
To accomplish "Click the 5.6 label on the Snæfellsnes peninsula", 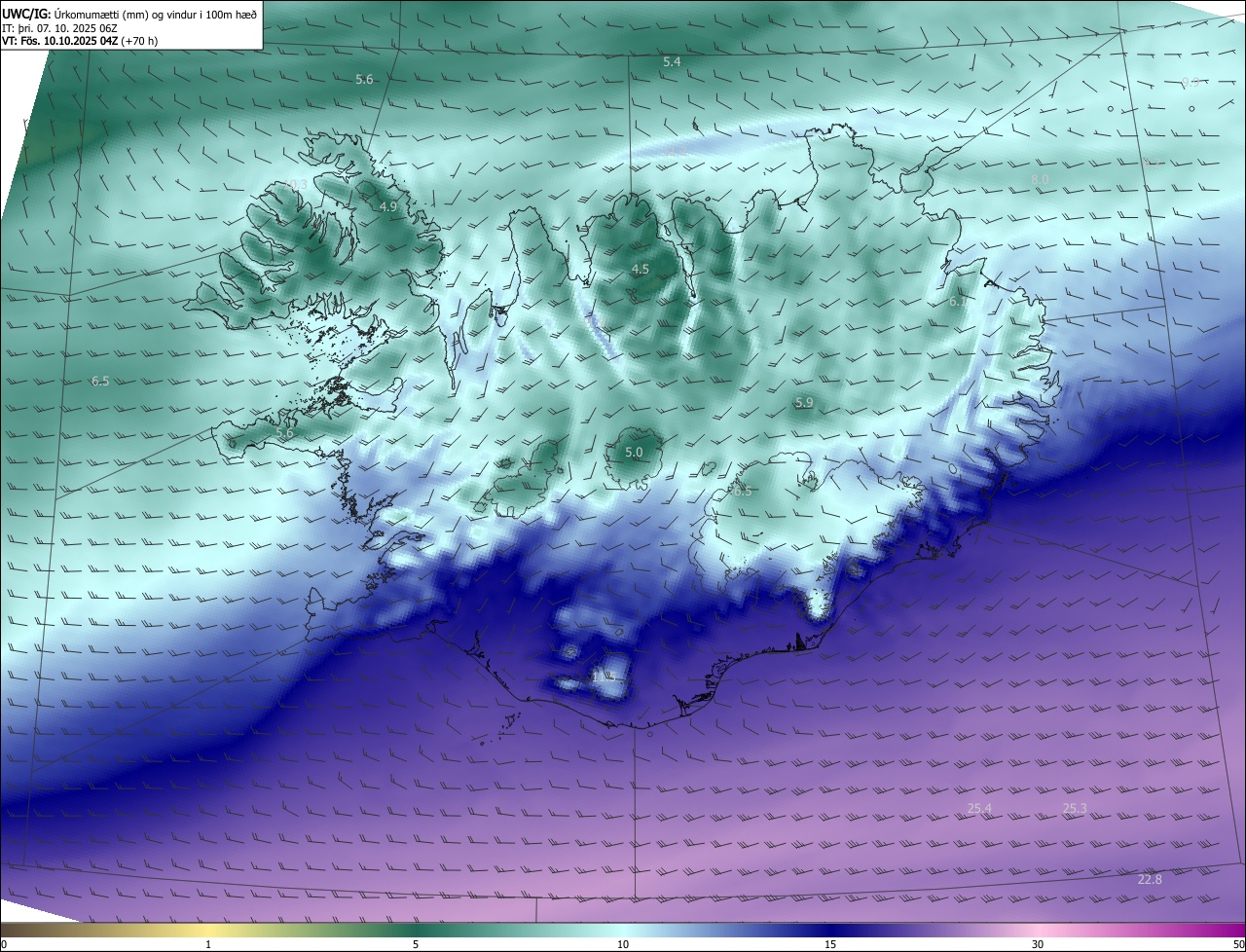I will (x=285, y=434).
